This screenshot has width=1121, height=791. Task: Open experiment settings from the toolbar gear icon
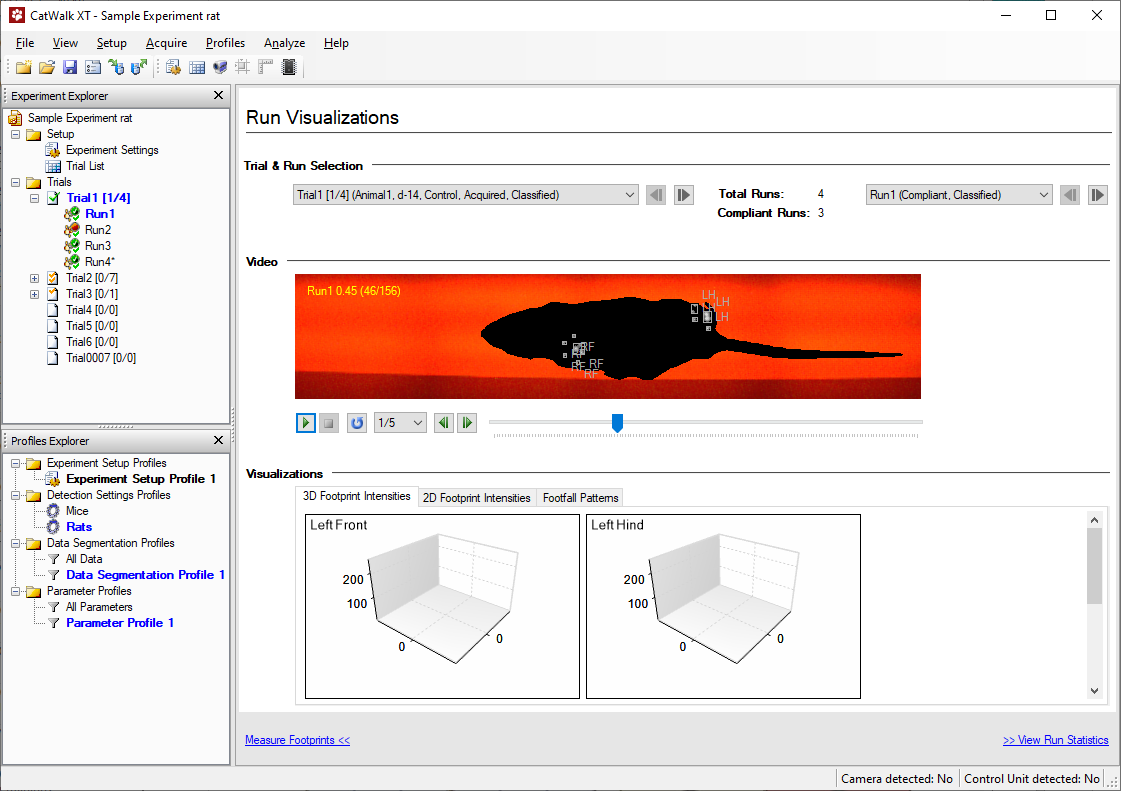tap(173, 67)
